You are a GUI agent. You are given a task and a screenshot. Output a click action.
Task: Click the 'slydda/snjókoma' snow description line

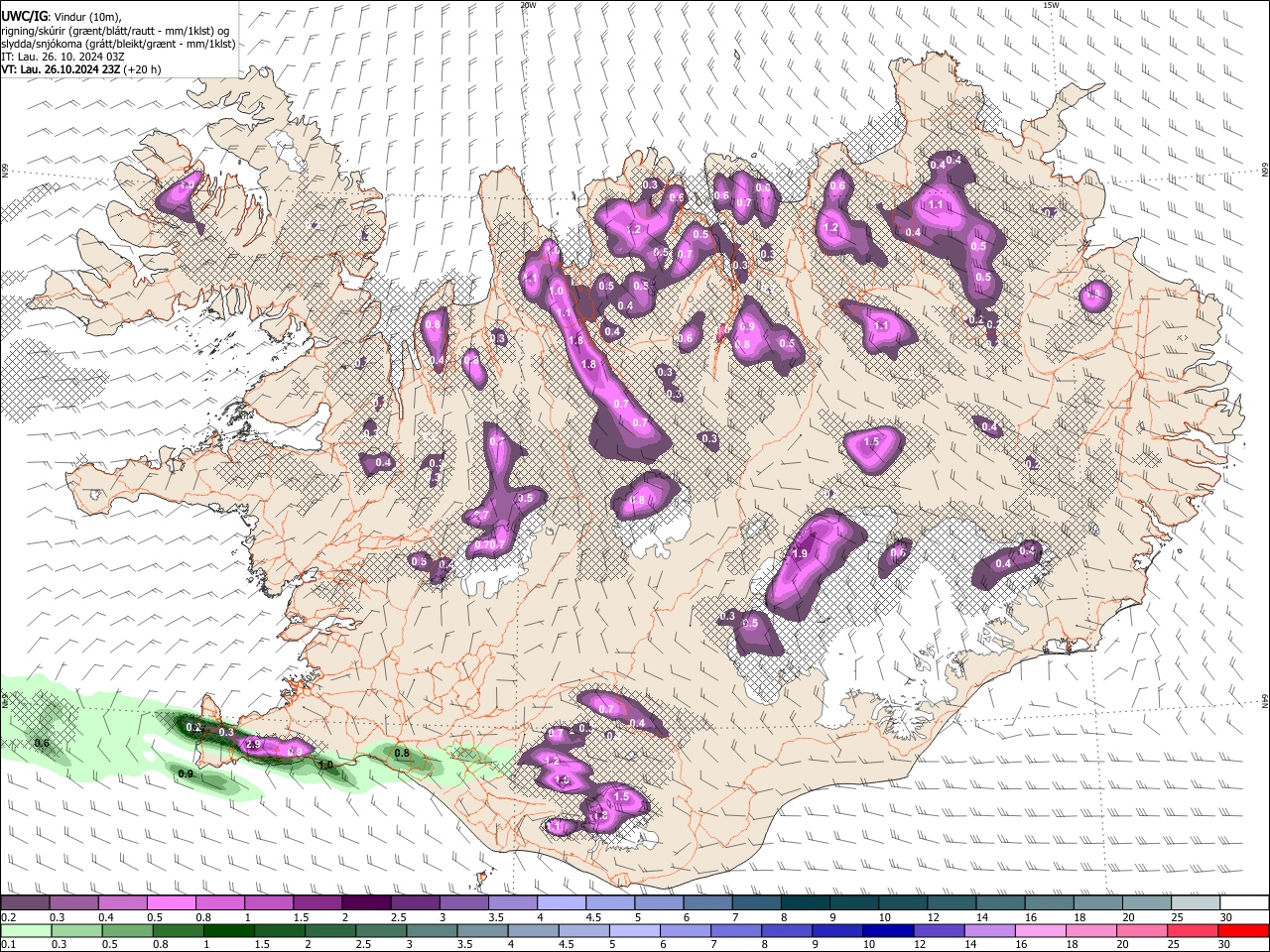tap(118, 45)
